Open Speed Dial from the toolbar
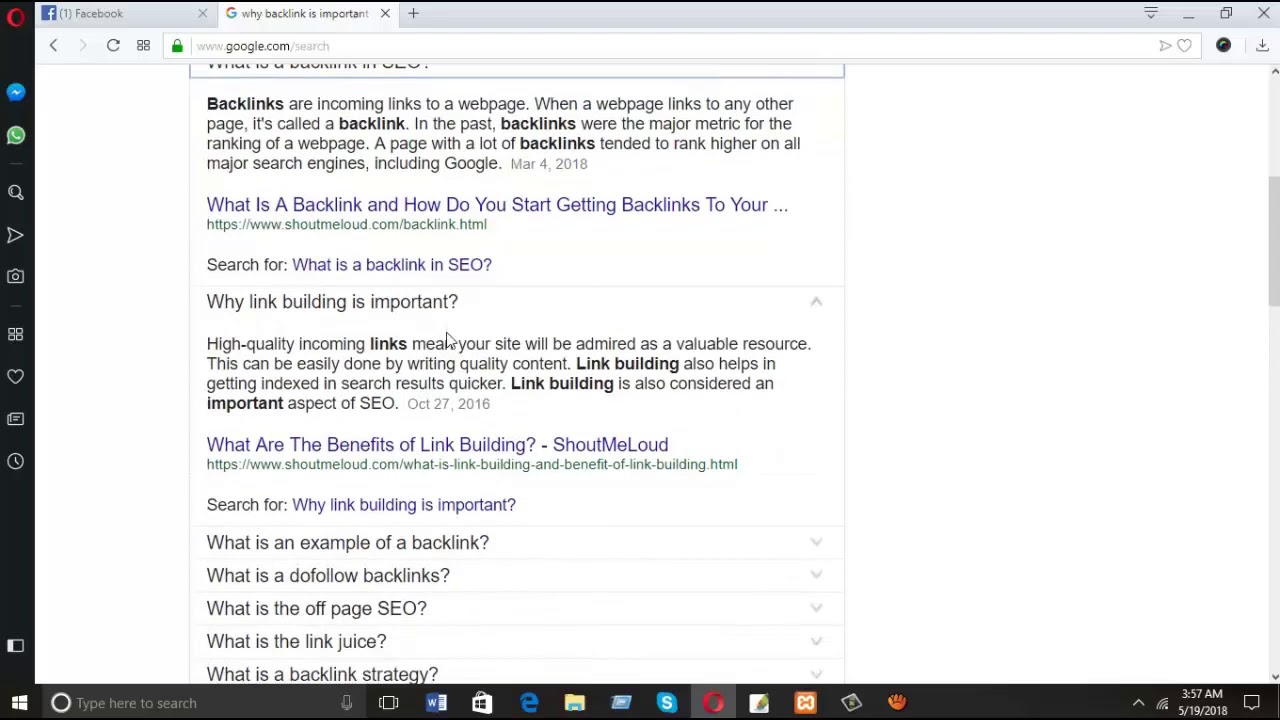This screenshot has width=1280, height=720. coord(143,46)
